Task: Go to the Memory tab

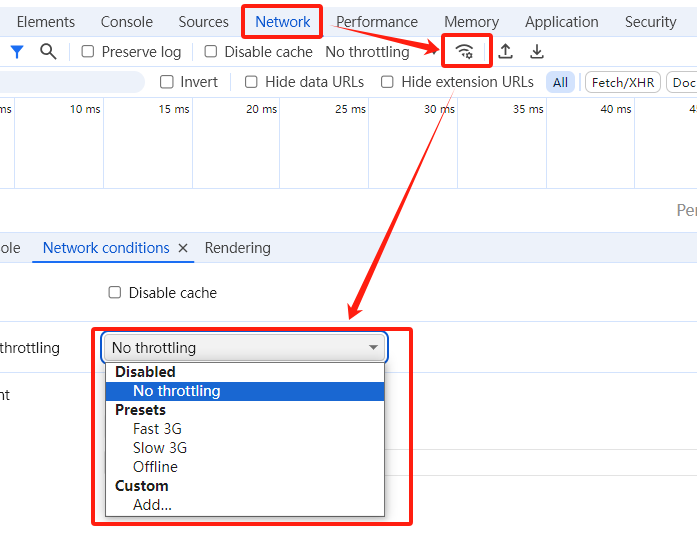Action: (472, 22)
